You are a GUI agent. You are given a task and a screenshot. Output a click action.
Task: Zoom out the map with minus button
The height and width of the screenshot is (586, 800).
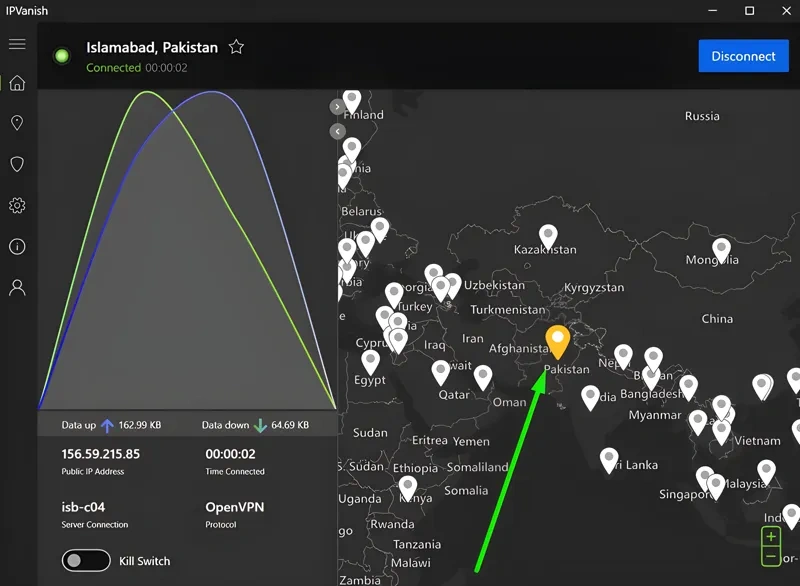point(771,556)
